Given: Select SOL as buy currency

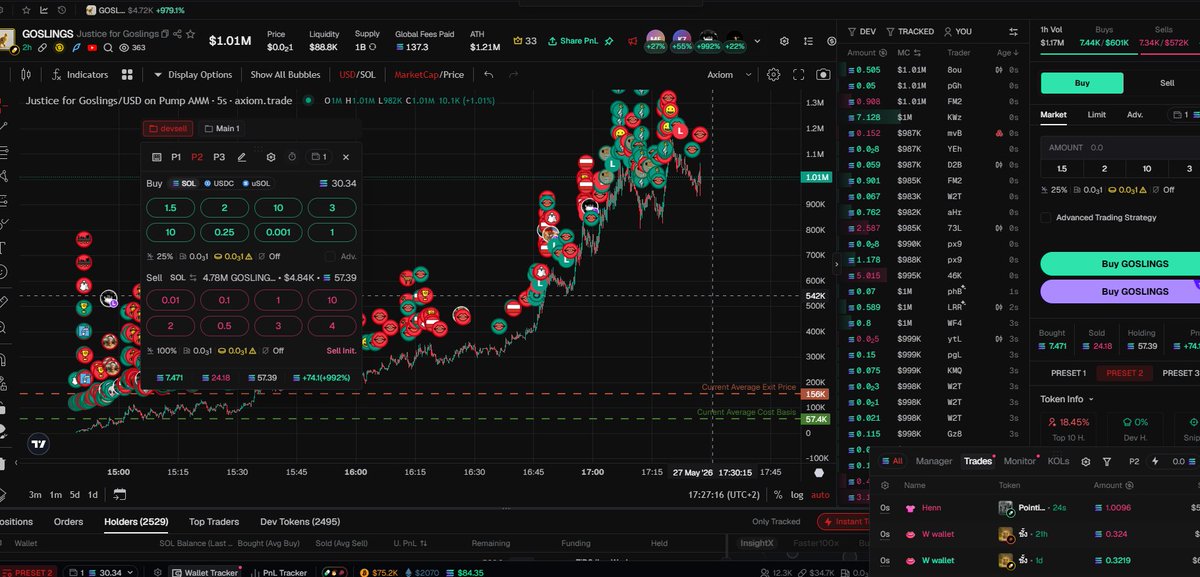Looking at the screenshot, I should tap(184, 184).
